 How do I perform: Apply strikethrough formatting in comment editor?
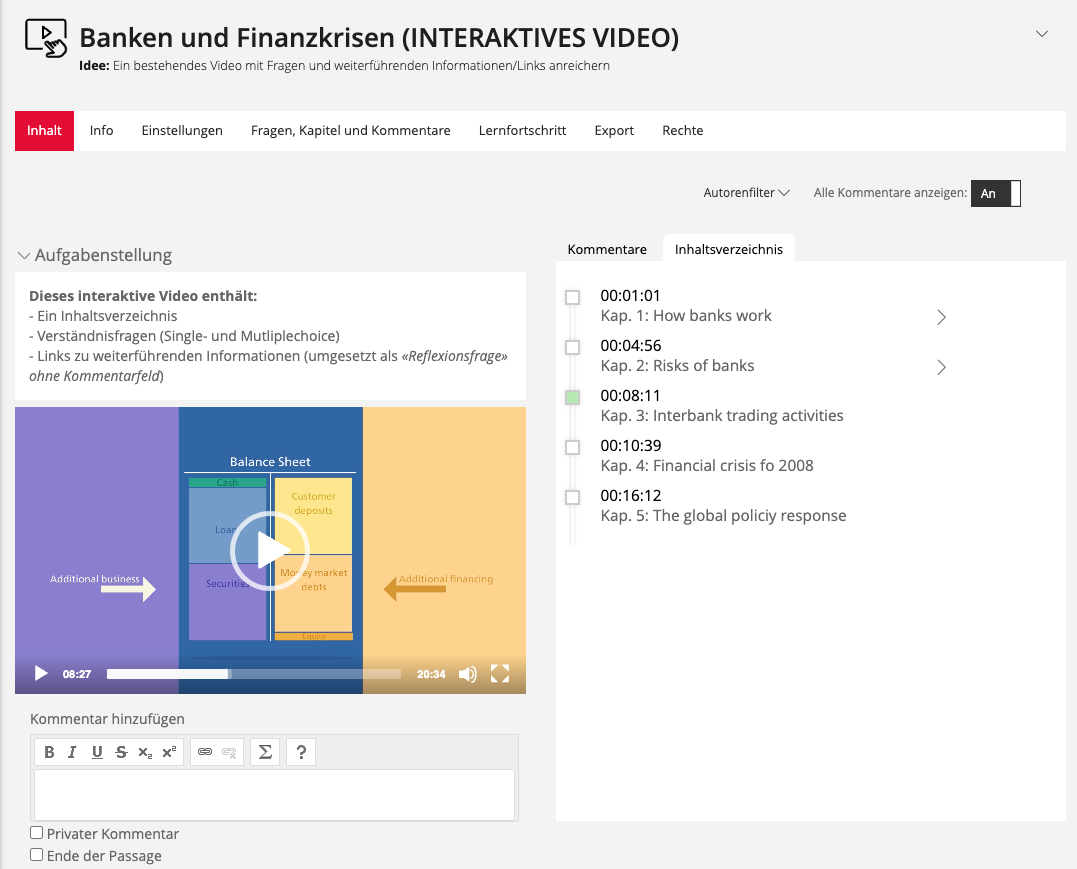click(121, 752)
